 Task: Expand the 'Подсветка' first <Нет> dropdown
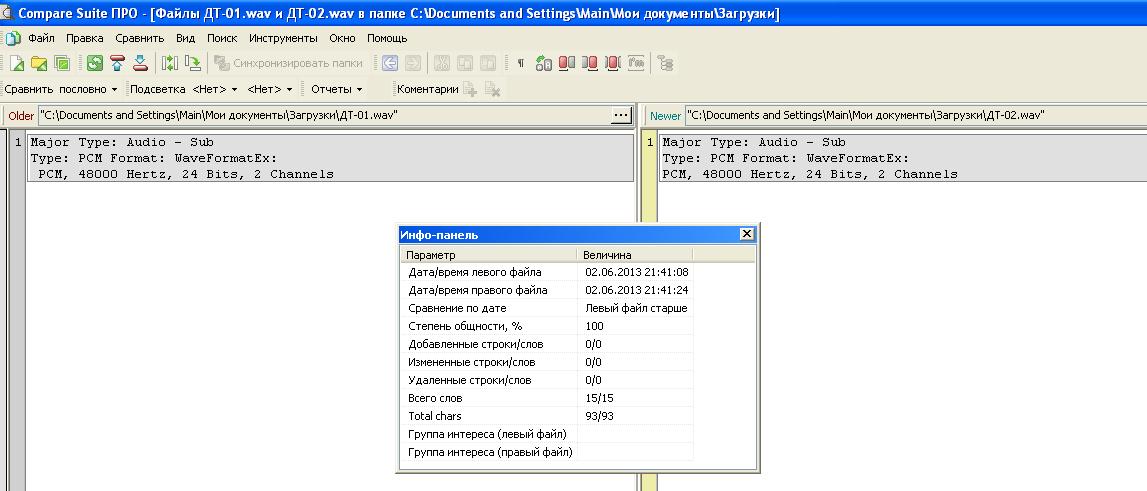pyautogui.click(x=213, y=89)
